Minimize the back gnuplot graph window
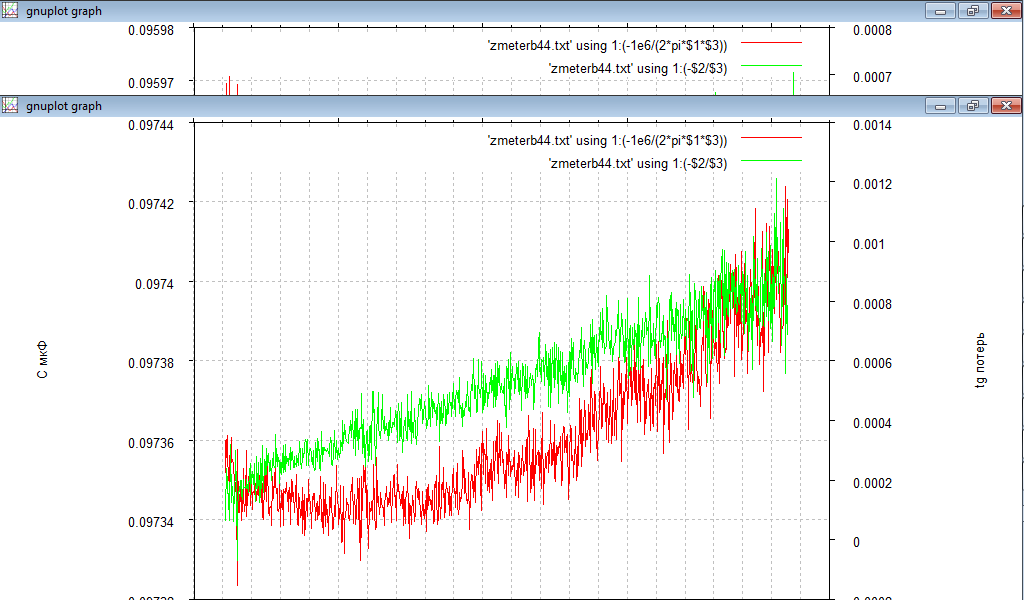 940,11
